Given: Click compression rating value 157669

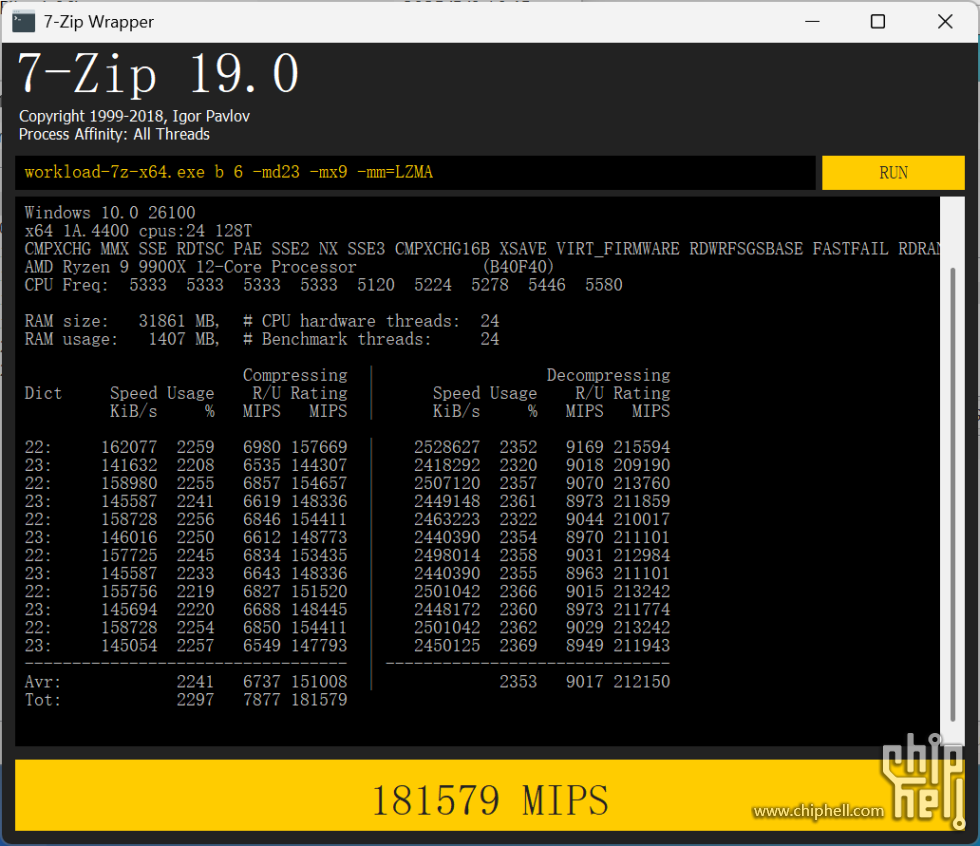Looking at the screenshot, I should [x=319, y=447].
